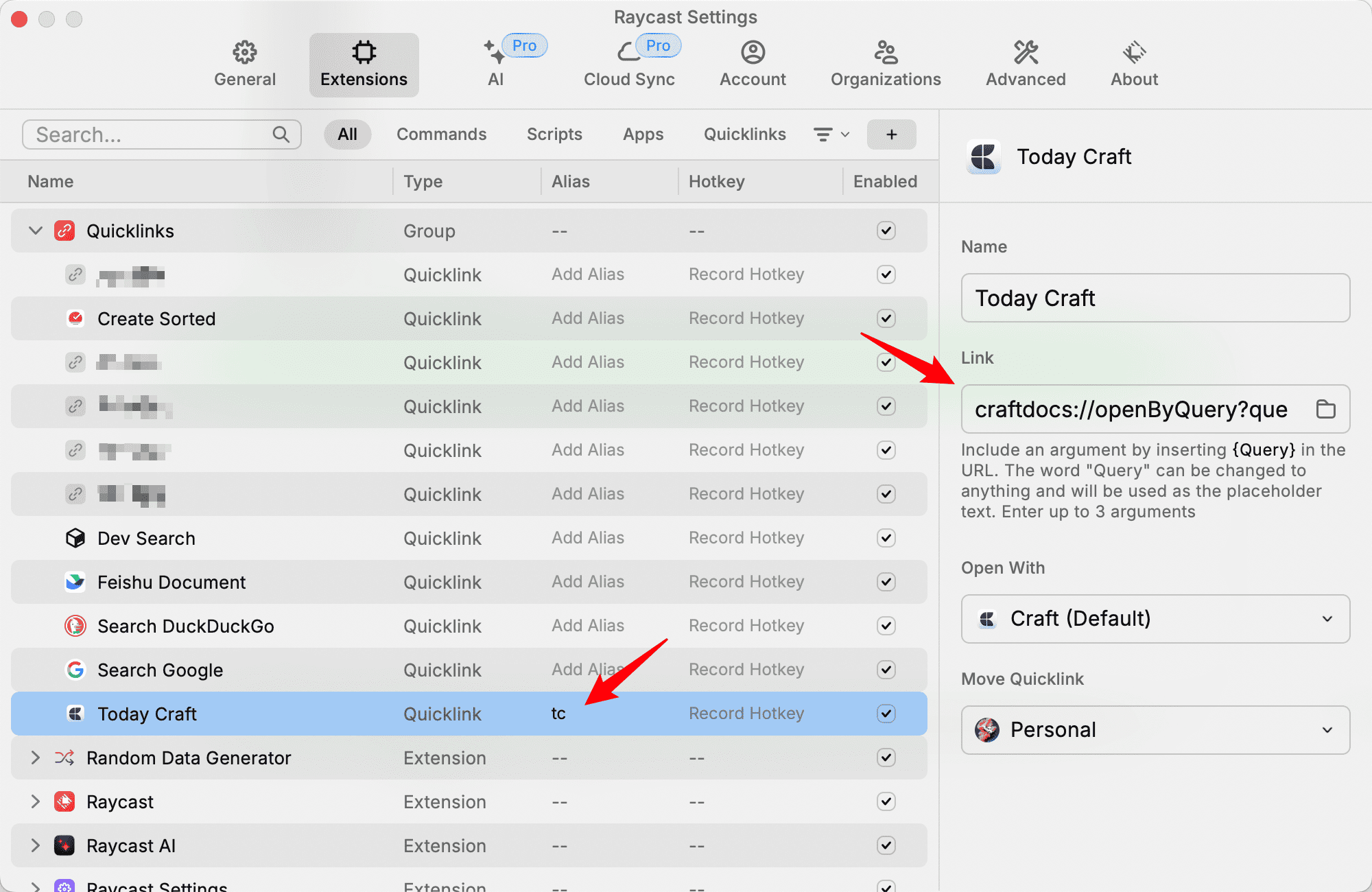Click Record Hotkey for Today Craft
The image size is (1372, 892).
(x=746, y=714)
